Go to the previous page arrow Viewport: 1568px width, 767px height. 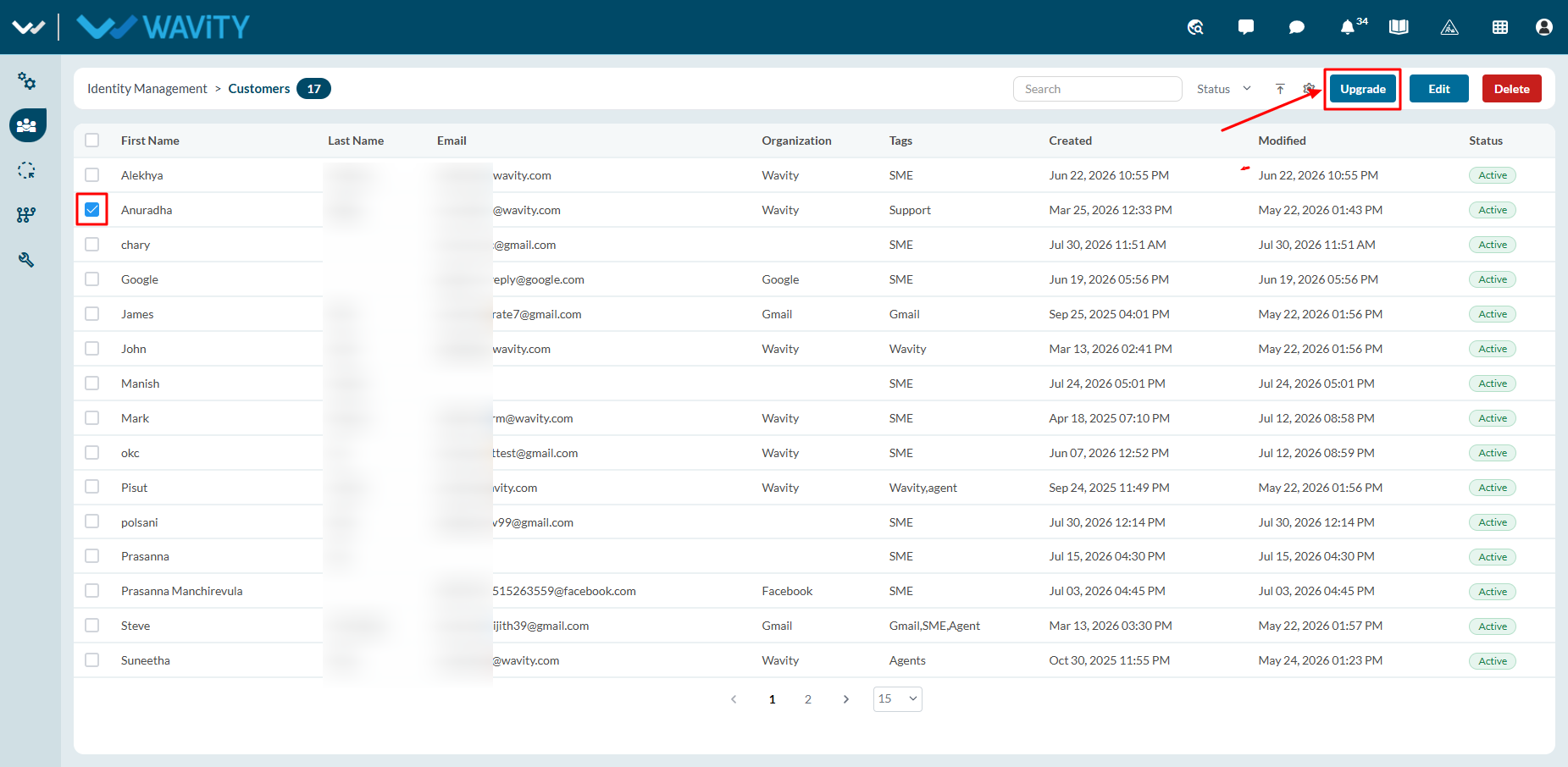click(734, 699)
